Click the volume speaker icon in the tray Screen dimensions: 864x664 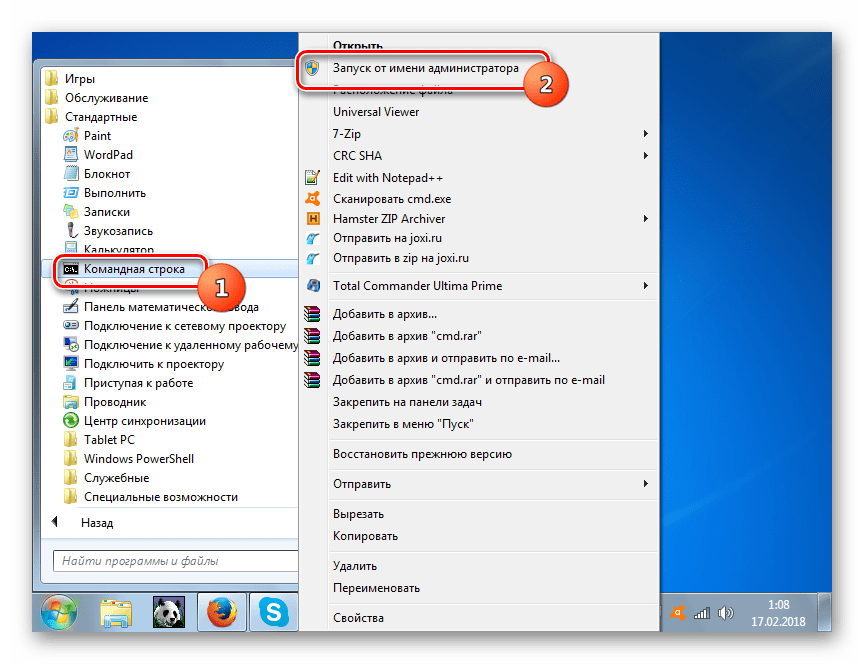click(x=726, y=613)
